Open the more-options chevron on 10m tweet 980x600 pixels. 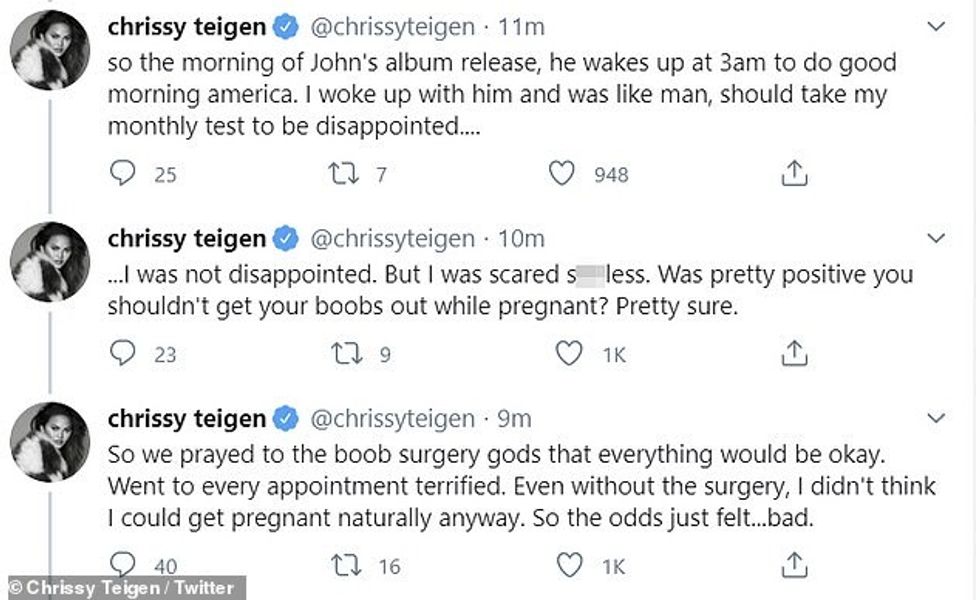tap(936, 238)
